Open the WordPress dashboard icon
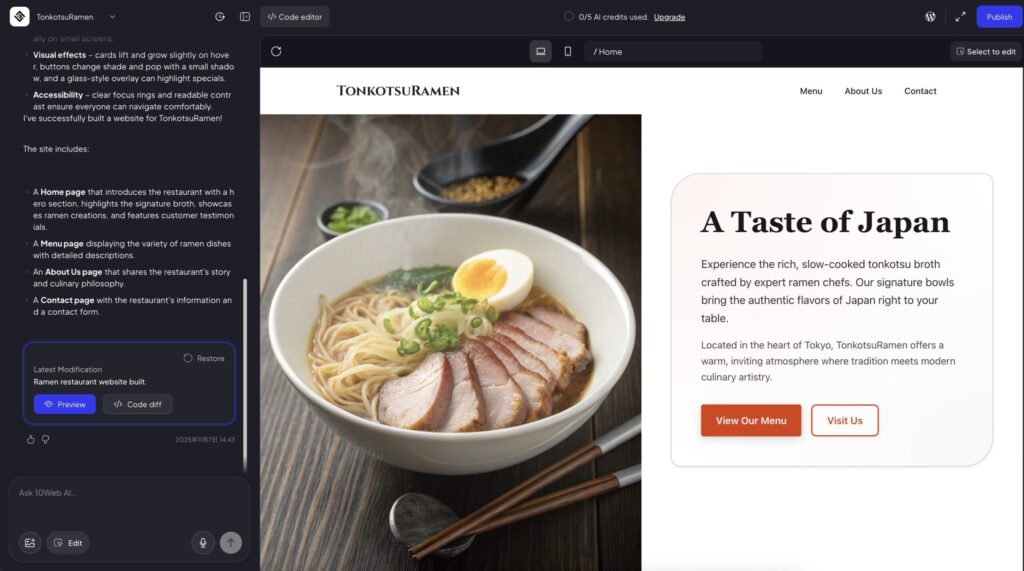Viewport: 1024px width, 571px height. [x=931, y=17]
